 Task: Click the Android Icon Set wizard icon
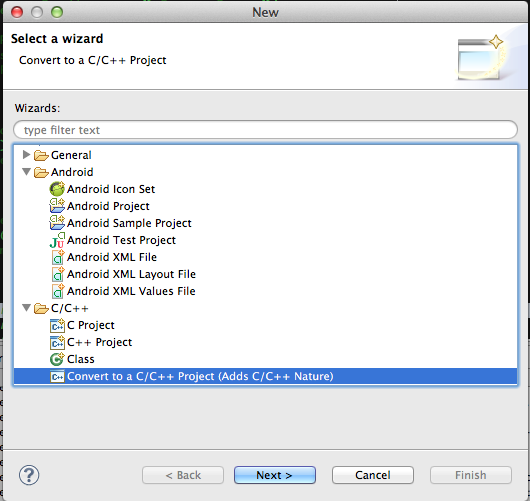coord(57,189)
